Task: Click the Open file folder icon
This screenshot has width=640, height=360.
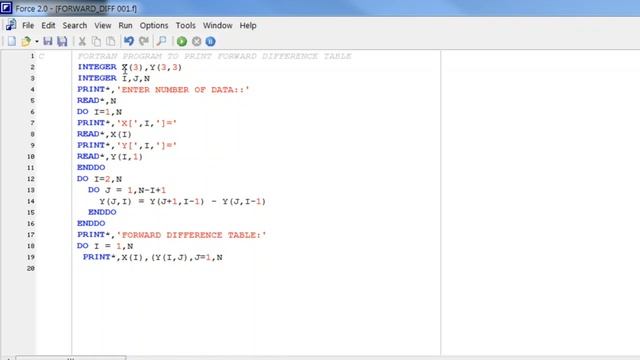Action: [x=26, y=41]
